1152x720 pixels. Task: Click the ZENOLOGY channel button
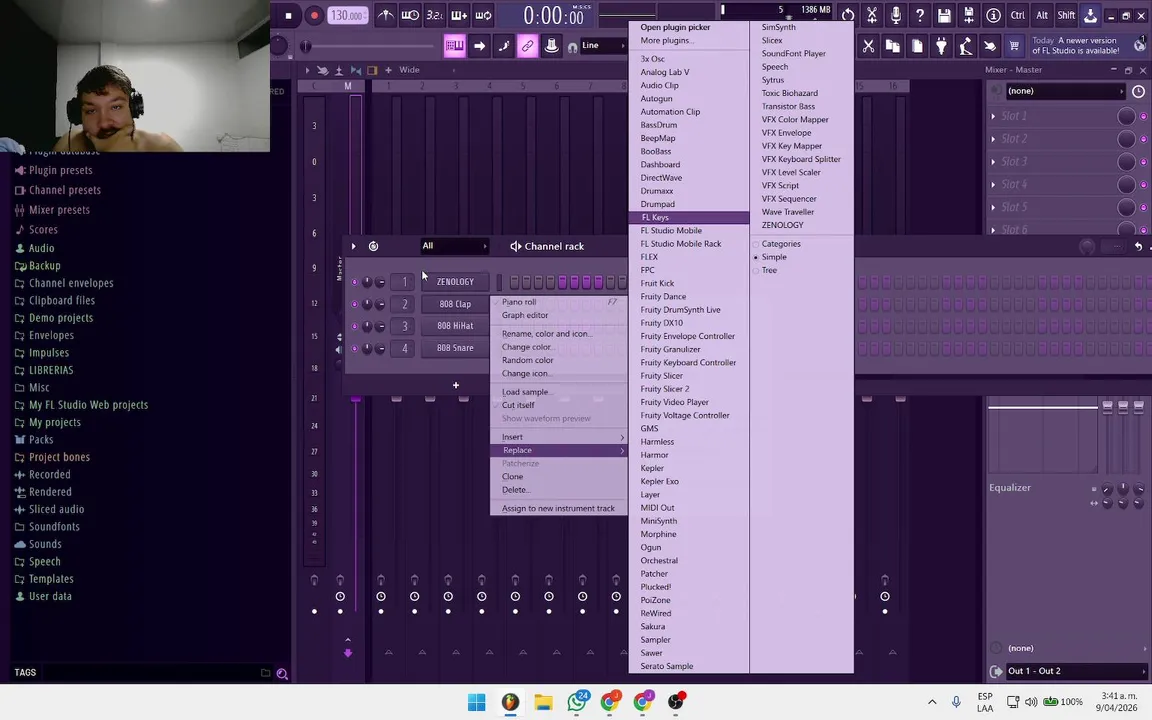455,282
